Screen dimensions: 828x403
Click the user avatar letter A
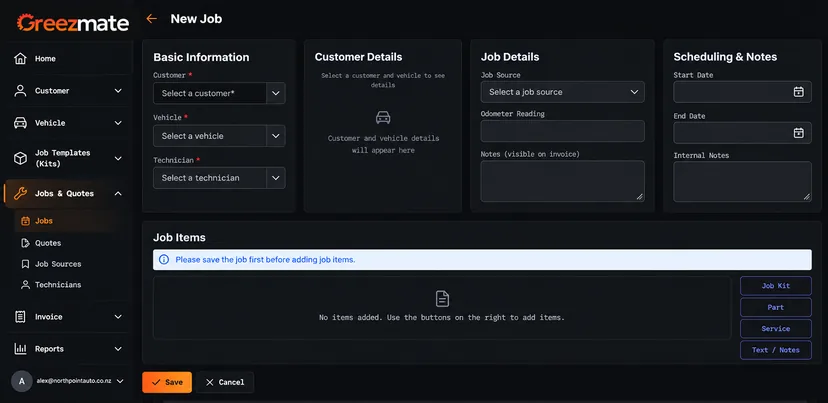coord(22,381)
